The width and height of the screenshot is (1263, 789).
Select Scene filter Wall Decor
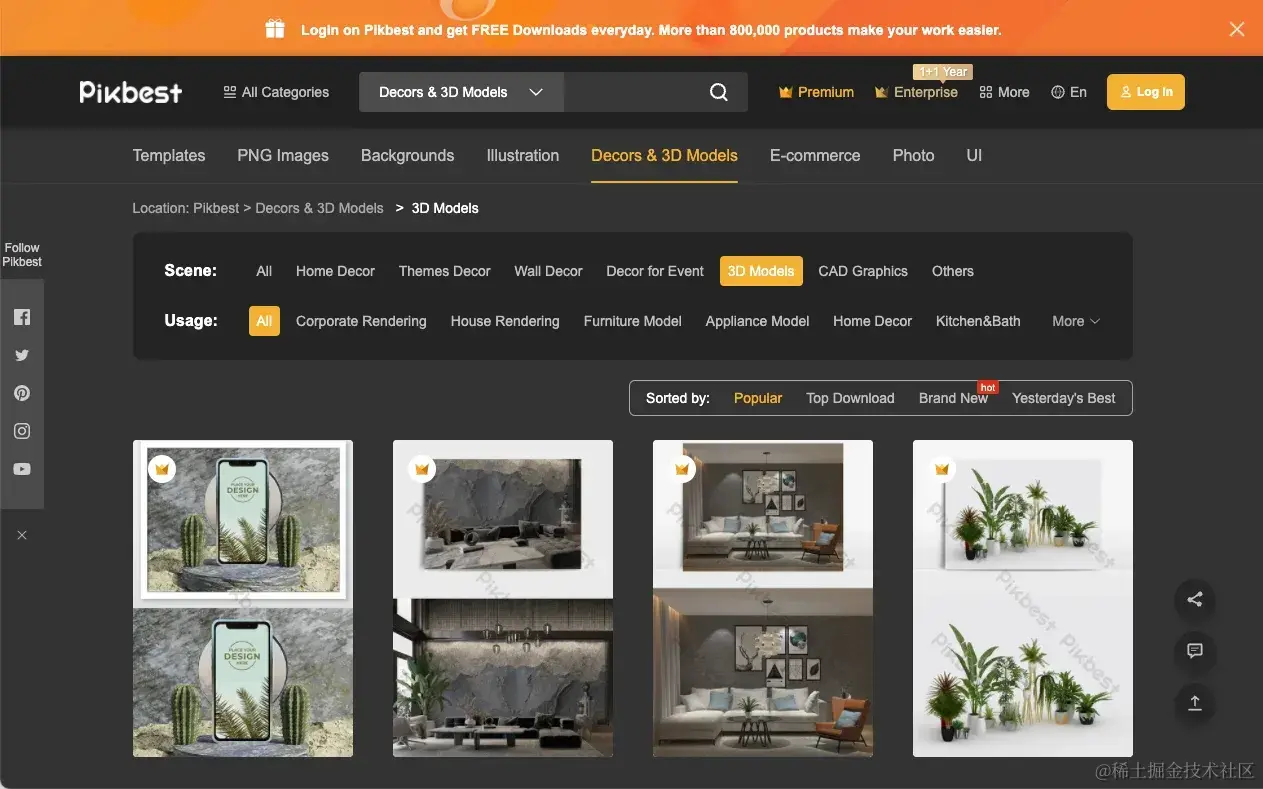548,271
